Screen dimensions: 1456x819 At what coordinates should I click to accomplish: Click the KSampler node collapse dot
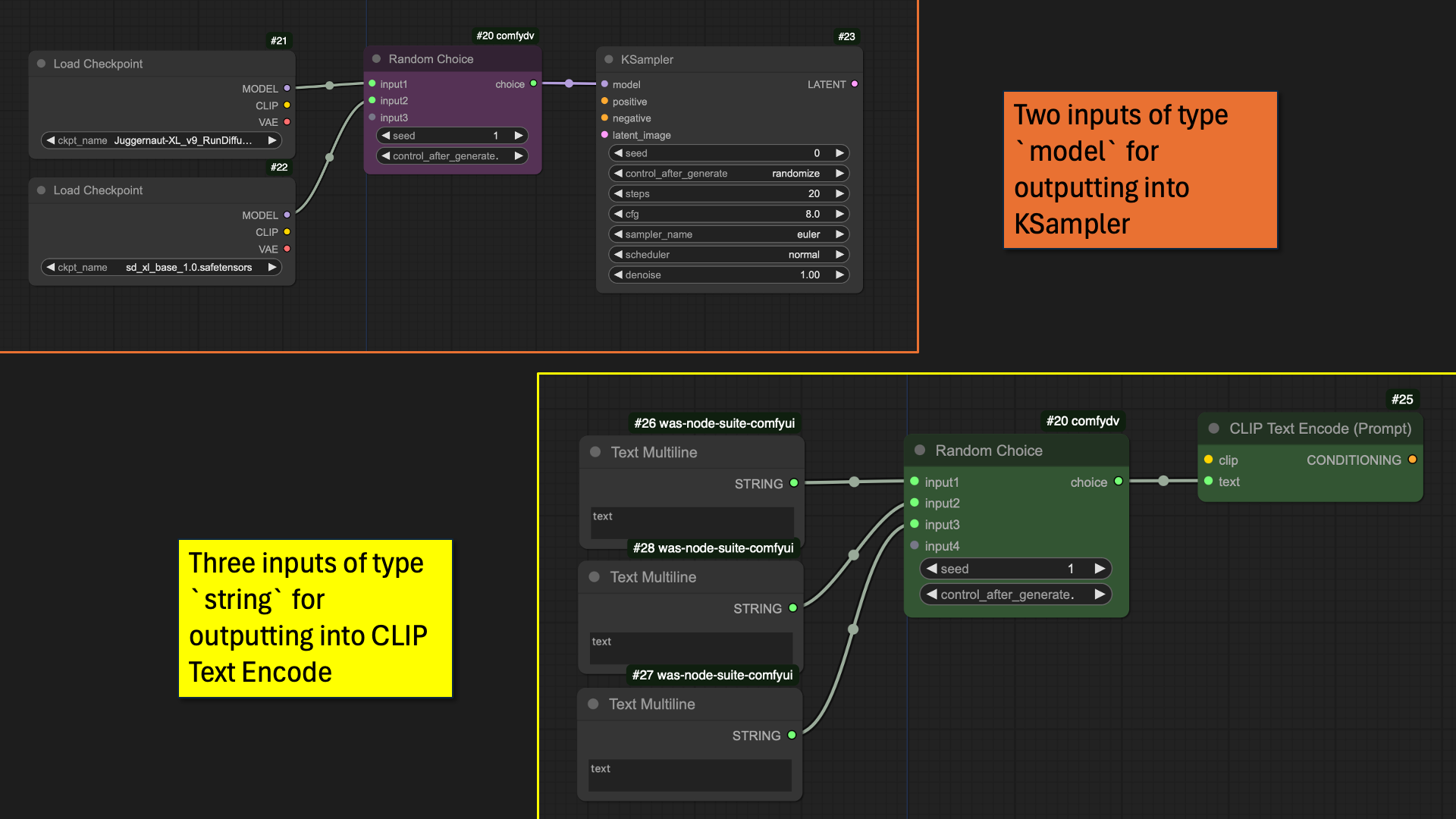(x=608, y=59)
